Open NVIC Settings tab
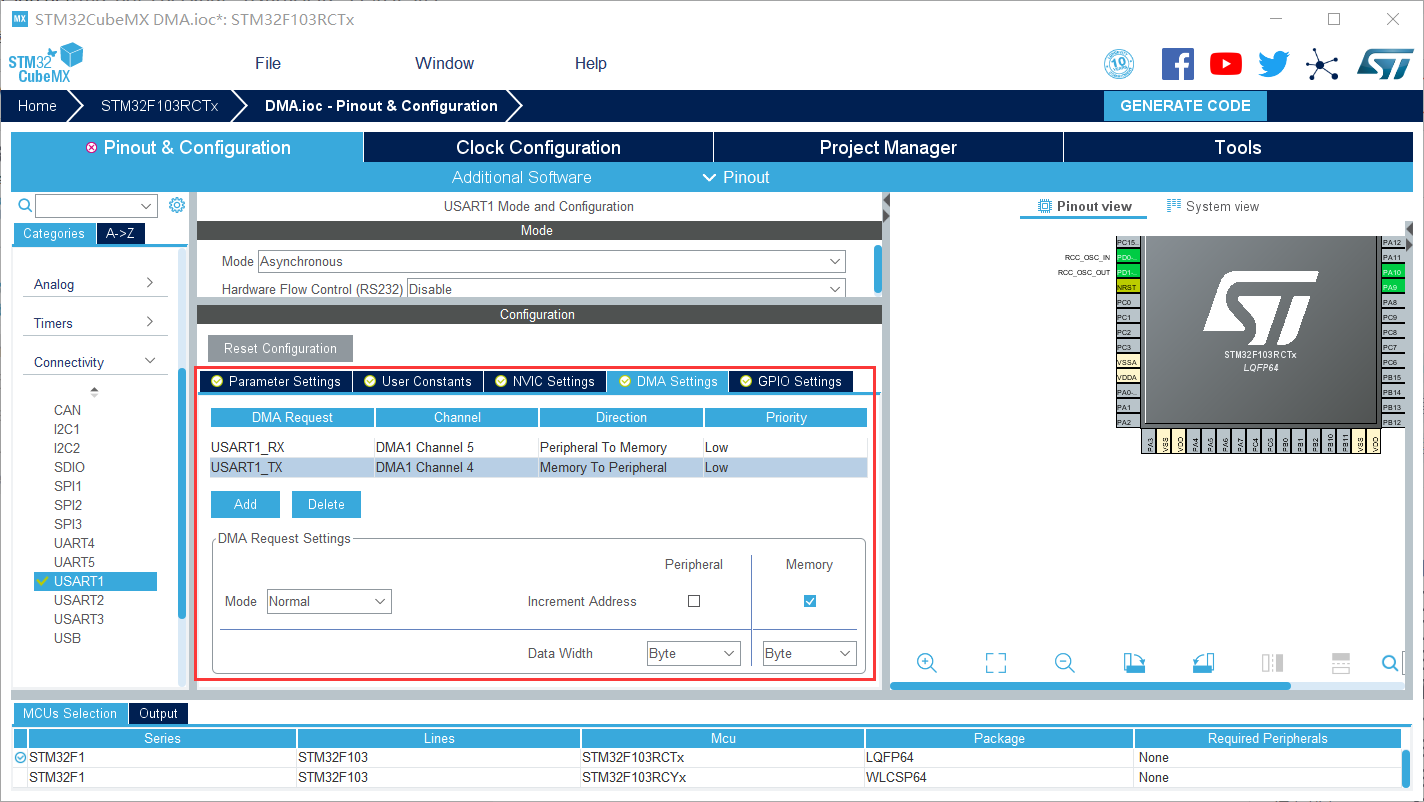The height and width of the screenshot is (802, 1424). tap(544, 381)
